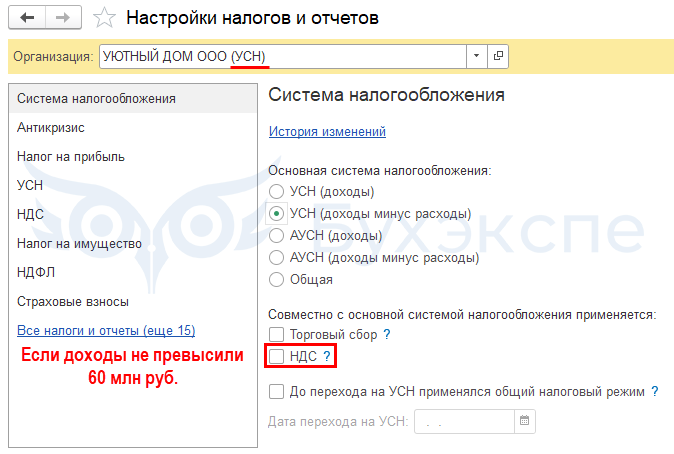Open НДС section in sidebar
Image resolution: width=674 pixels, height=454 pixels.
(x=133, y=214)
